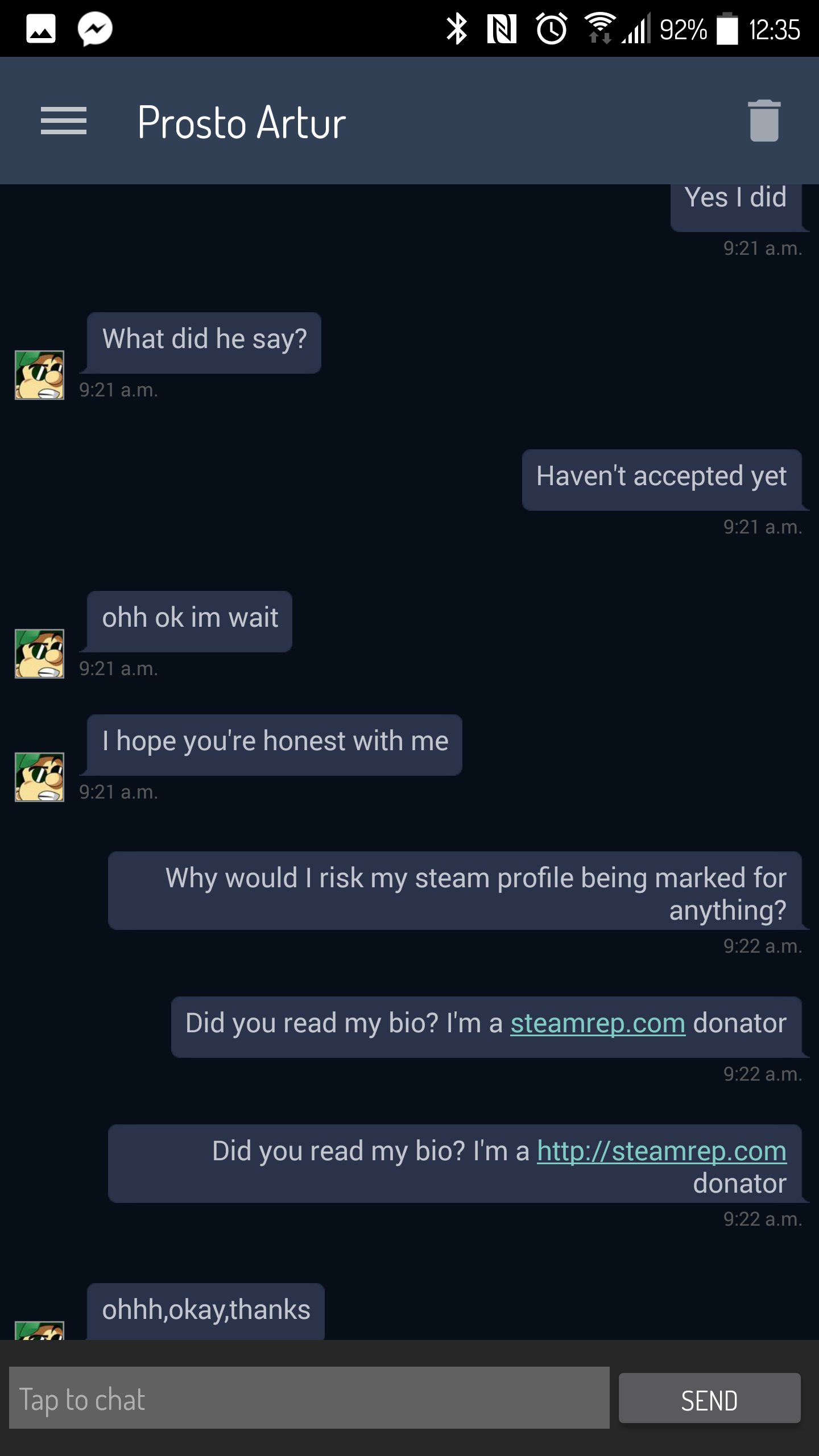Tap the image notification icon in status bar
Viewport: 819px width, 1456px height.
point(41,28)
